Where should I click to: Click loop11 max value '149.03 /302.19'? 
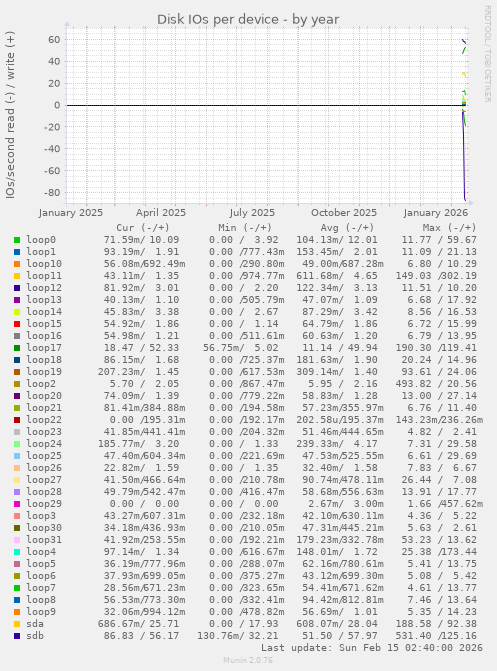[436, 276]
